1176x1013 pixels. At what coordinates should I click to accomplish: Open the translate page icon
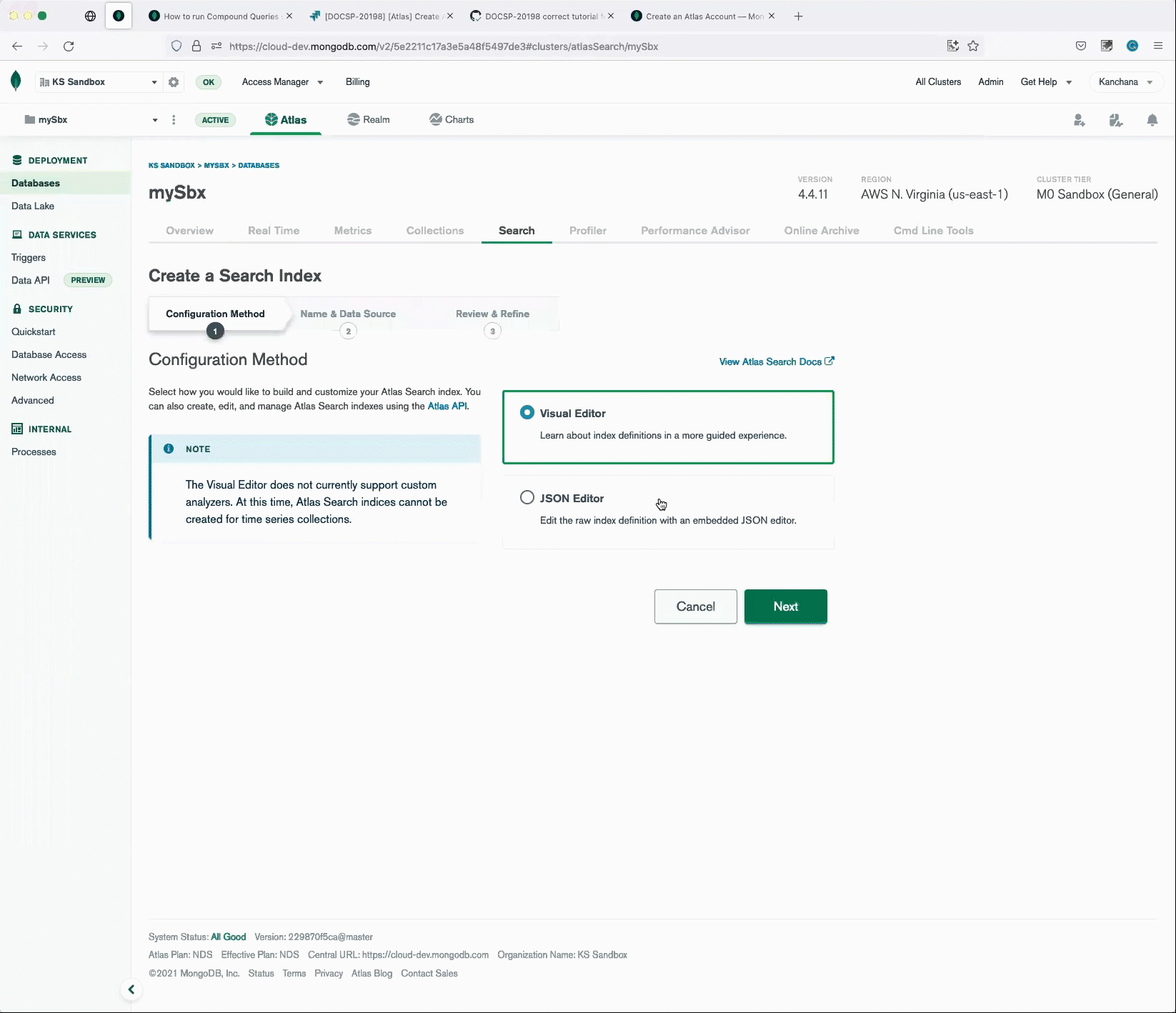pos(952,46)
